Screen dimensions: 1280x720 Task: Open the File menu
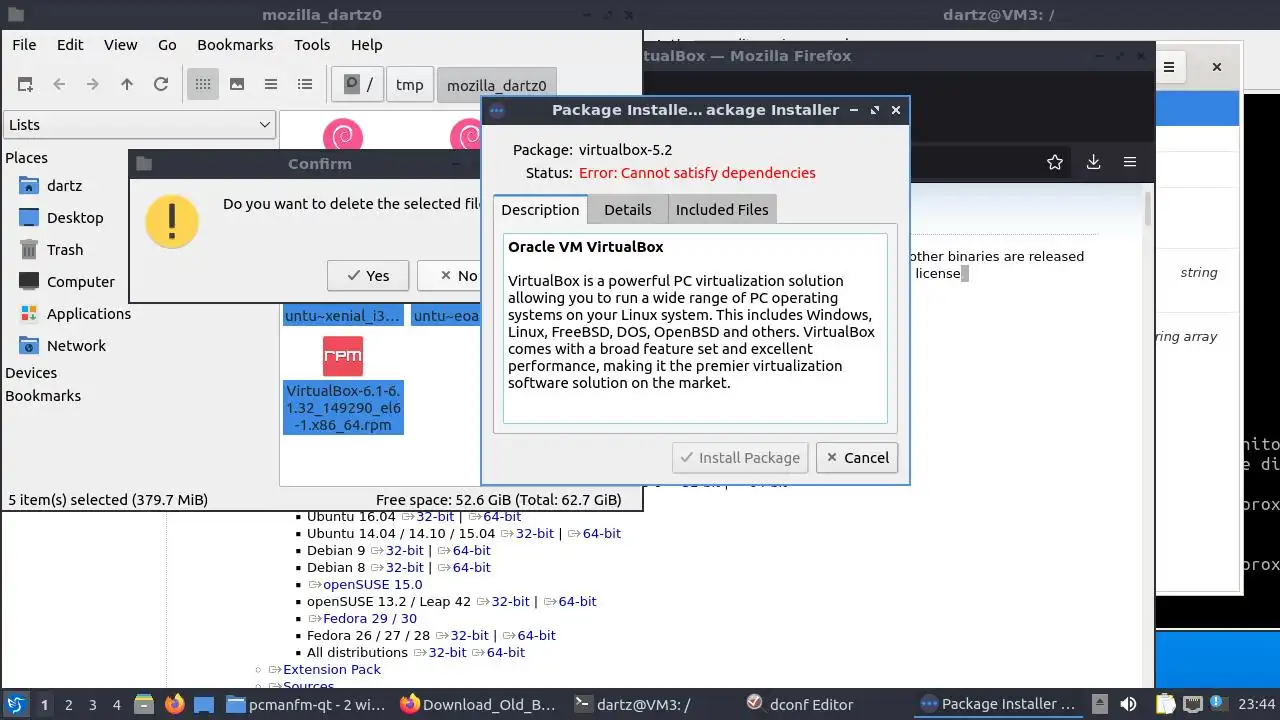pyautogui.click(x=24, y=45)
